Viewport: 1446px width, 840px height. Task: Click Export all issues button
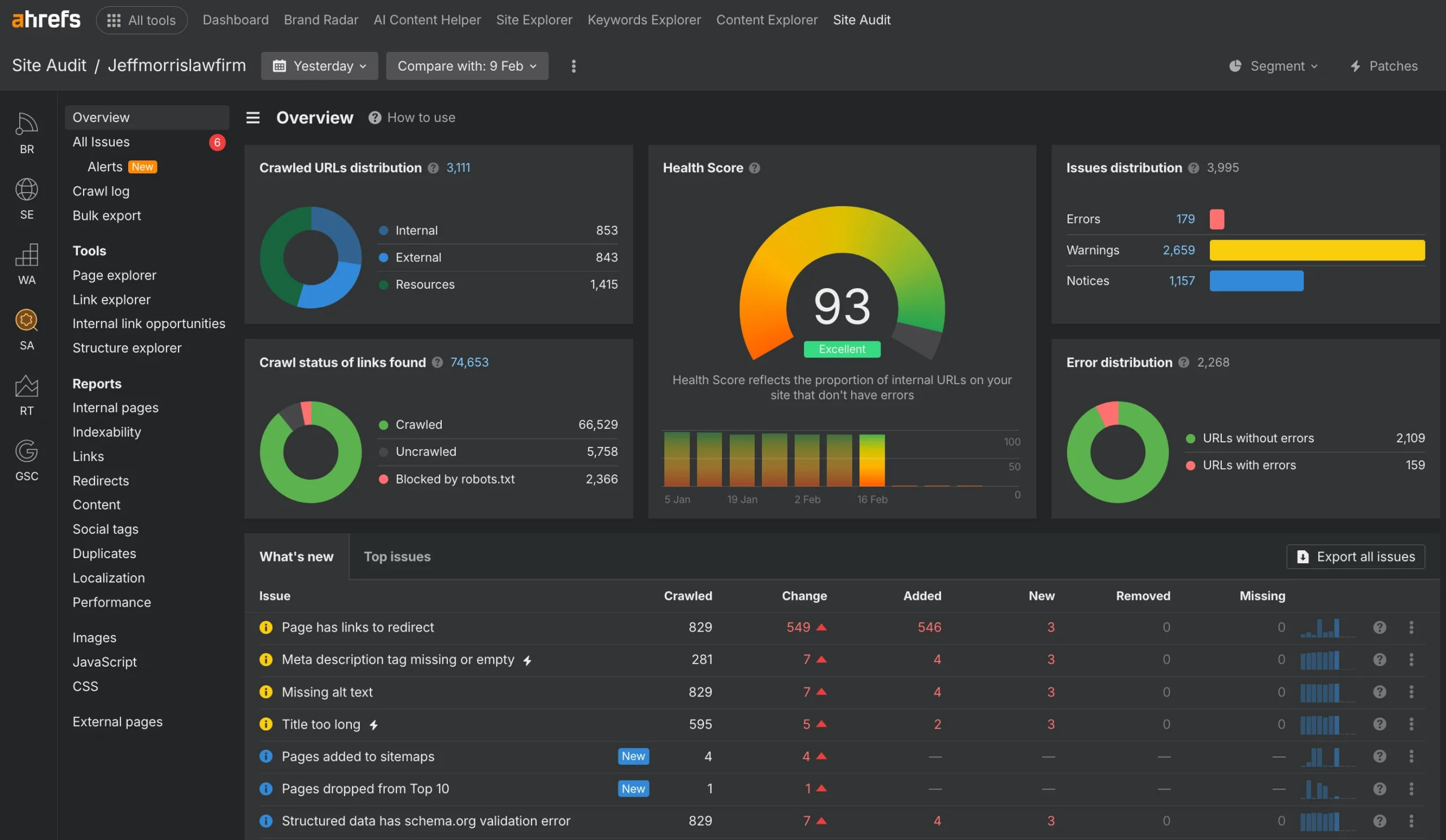[1355, 556]
